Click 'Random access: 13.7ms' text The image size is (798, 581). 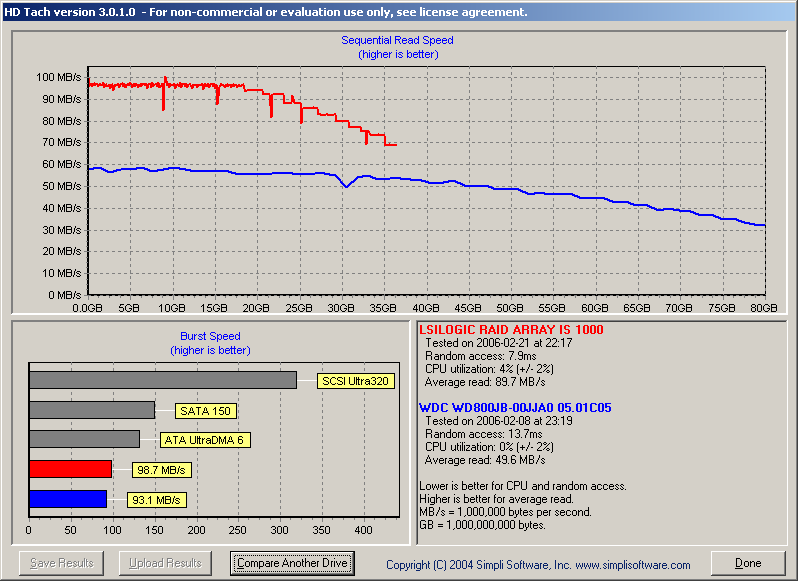(483, 434)
